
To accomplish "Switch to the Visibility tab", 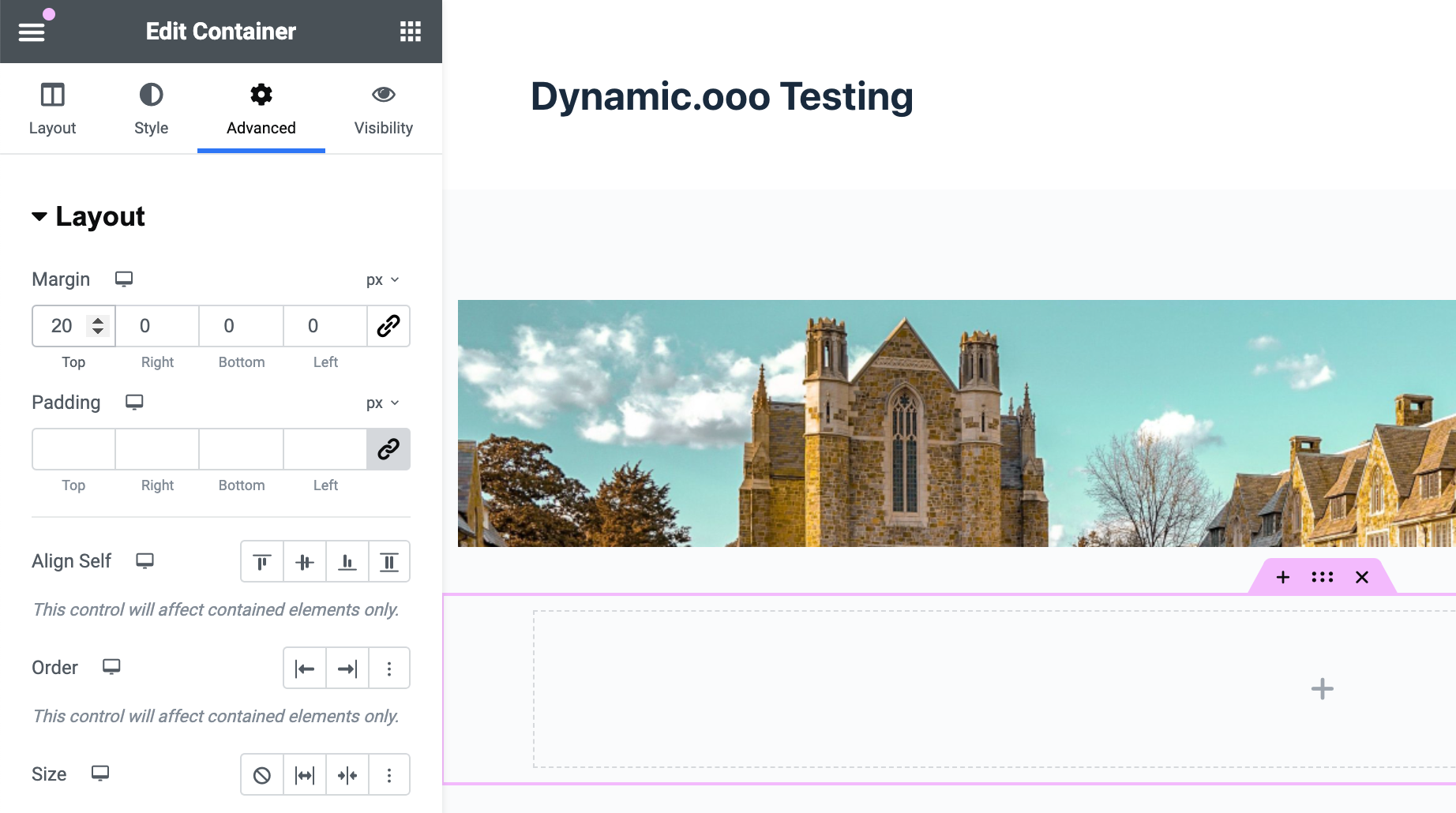I will (x=383, y=109).
